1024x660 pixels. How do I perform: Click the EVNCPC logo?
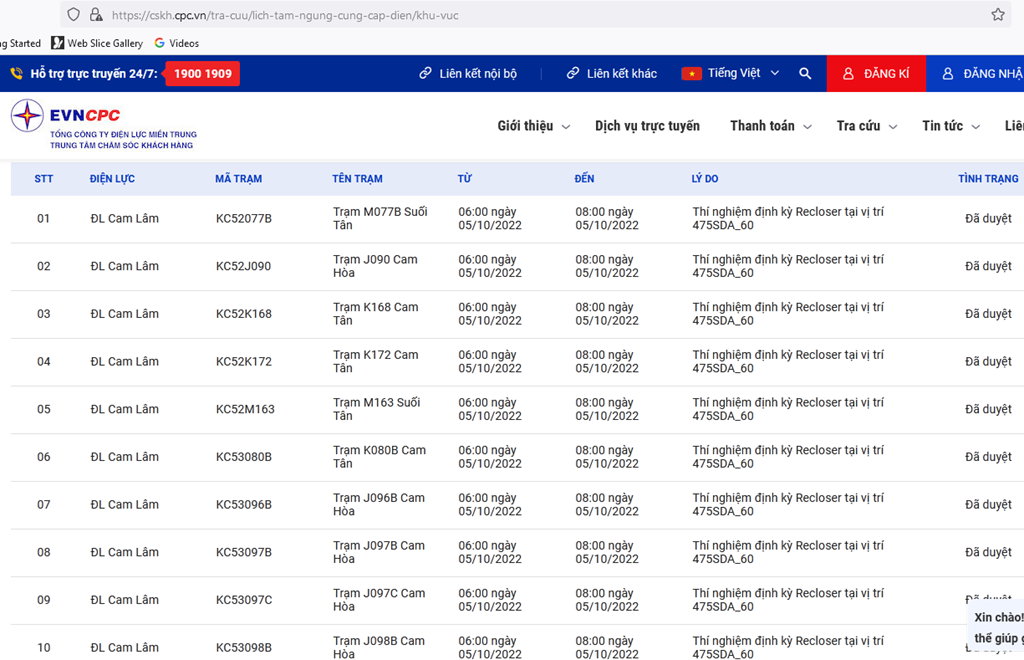point(103,125)
